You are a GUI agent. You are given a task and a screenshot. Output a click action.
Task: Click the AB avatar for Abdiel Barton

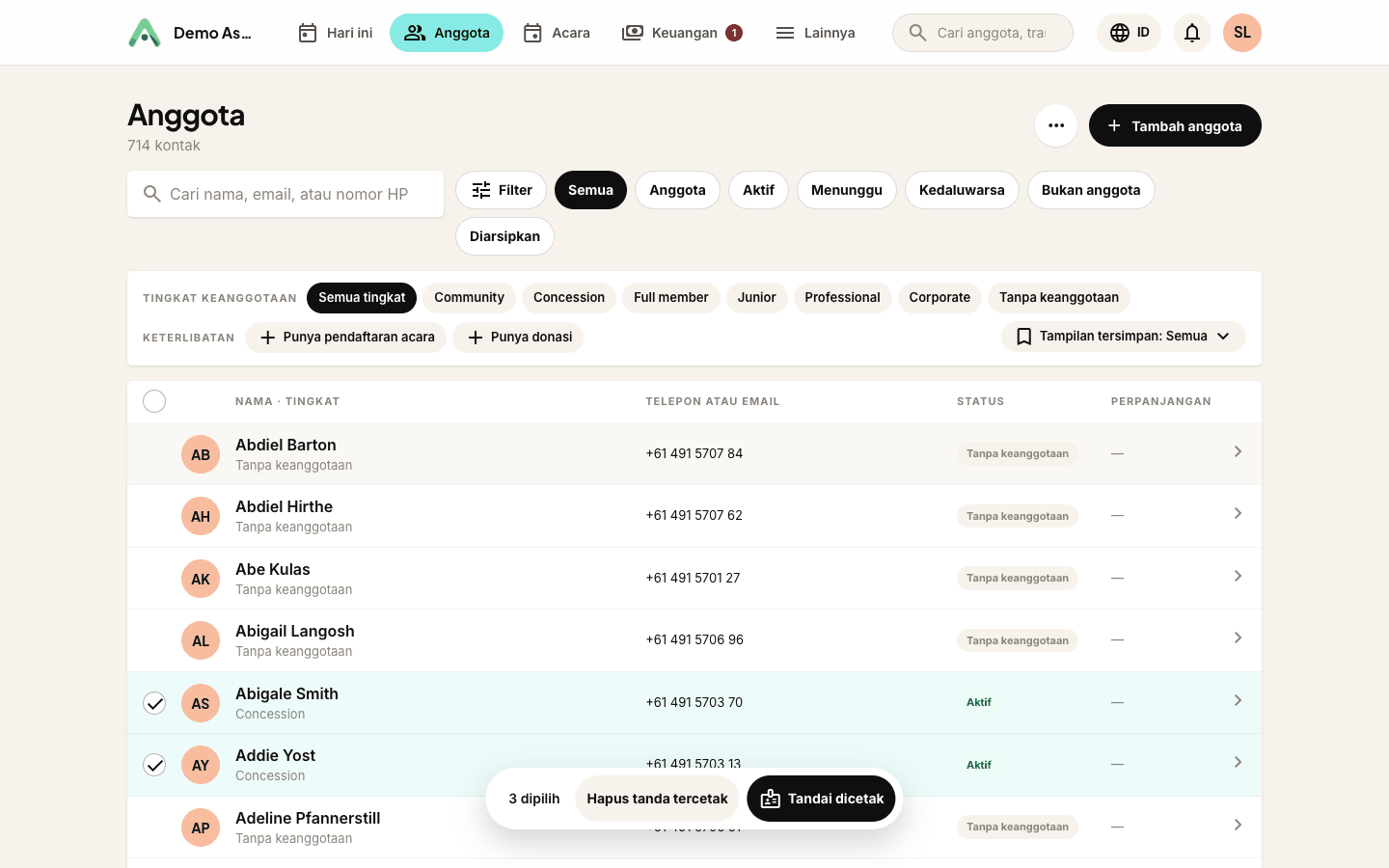pos(201,454)
